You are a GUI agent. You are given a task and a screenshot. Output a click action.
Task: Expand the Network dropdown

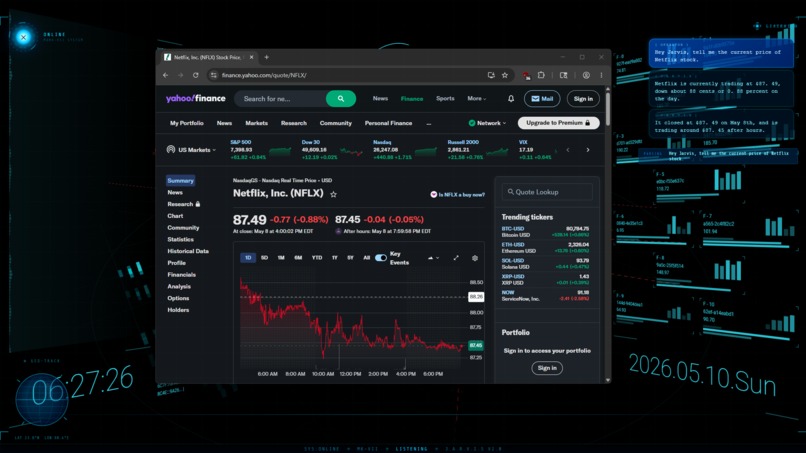pos(487,123)
